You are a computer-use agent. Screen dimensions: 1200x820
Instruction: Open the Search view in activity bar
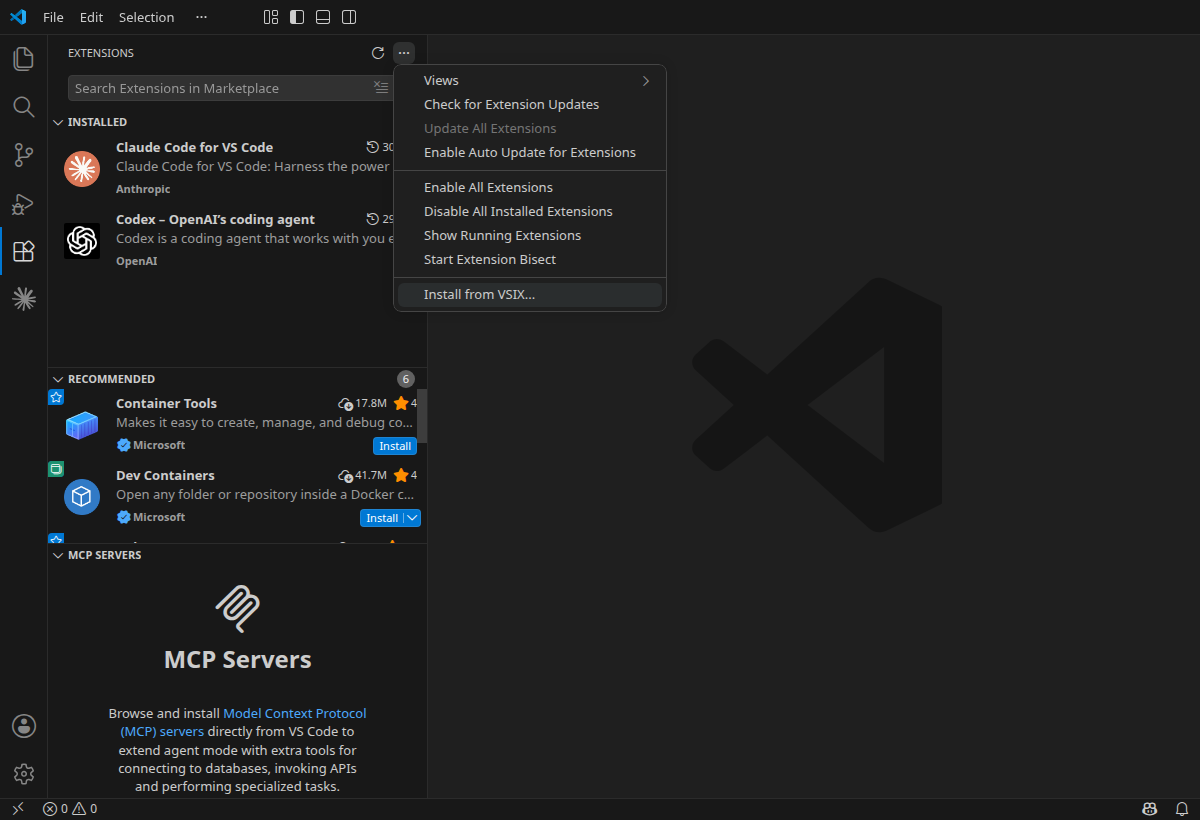tap(23, 107)
